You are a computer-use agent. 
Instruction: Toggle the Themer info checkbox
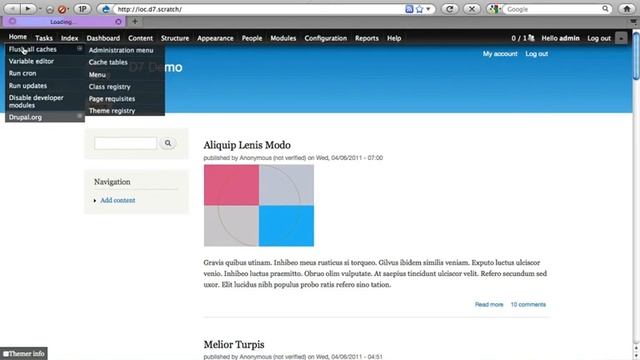[6, 354]
